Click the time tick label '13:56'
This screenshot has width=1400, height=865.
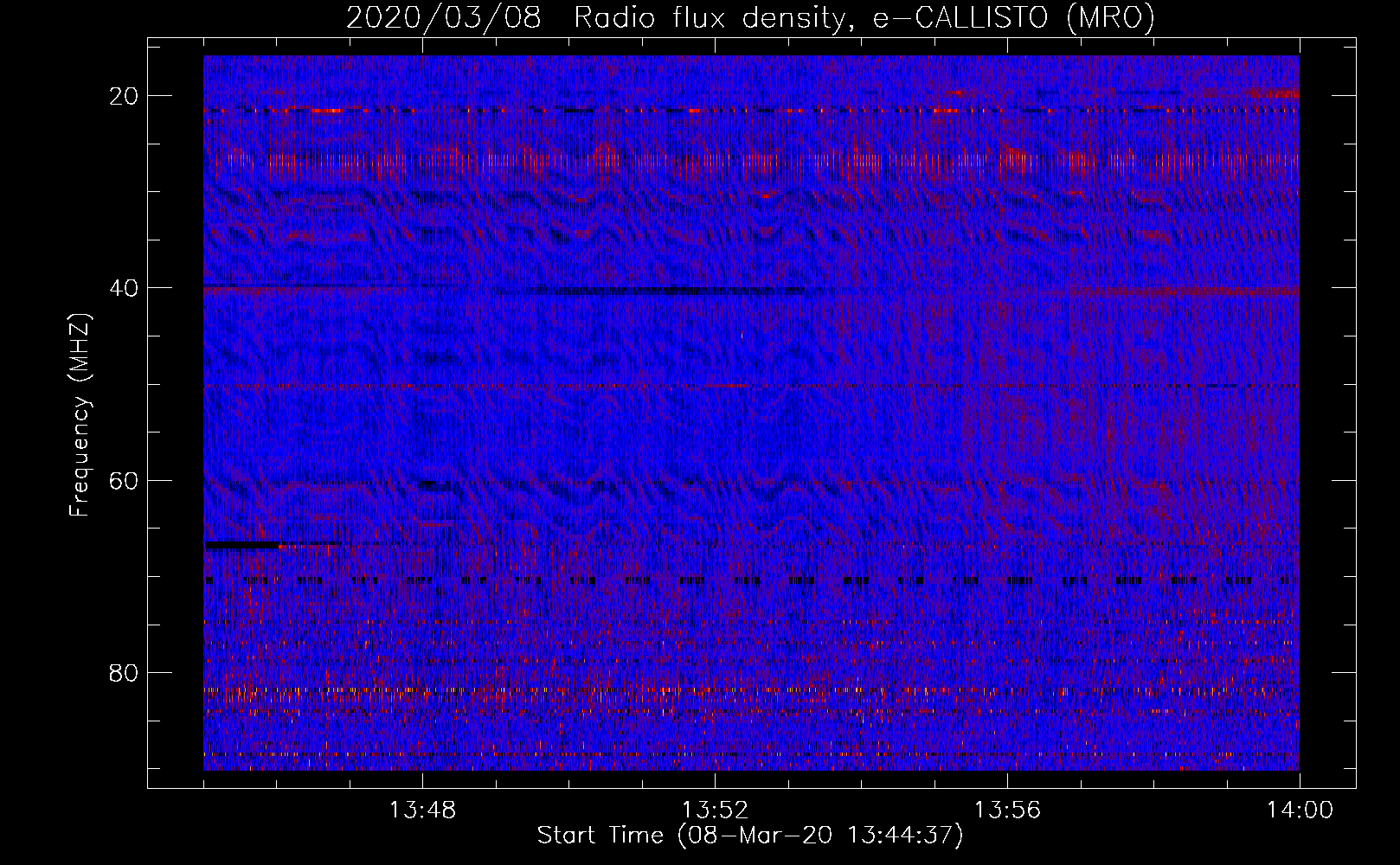[1007, 811]
